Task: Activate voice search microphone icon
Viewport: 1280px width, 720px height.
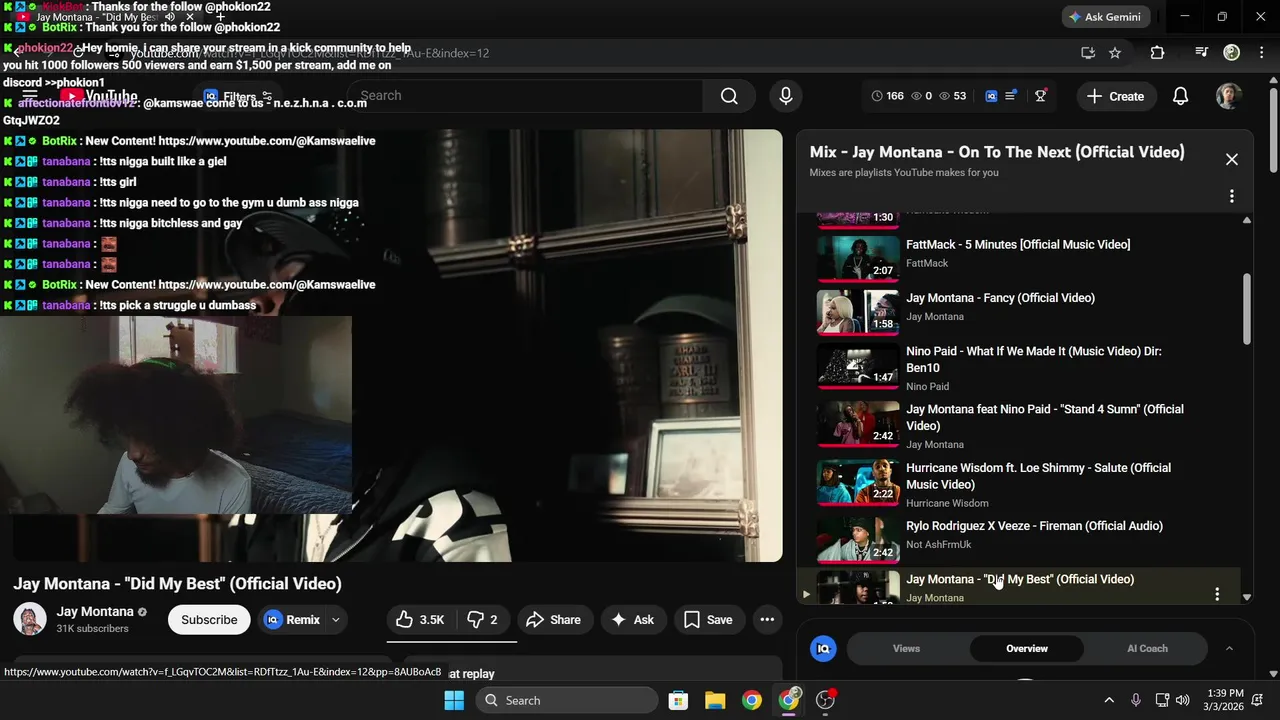Action: (786, 96)
